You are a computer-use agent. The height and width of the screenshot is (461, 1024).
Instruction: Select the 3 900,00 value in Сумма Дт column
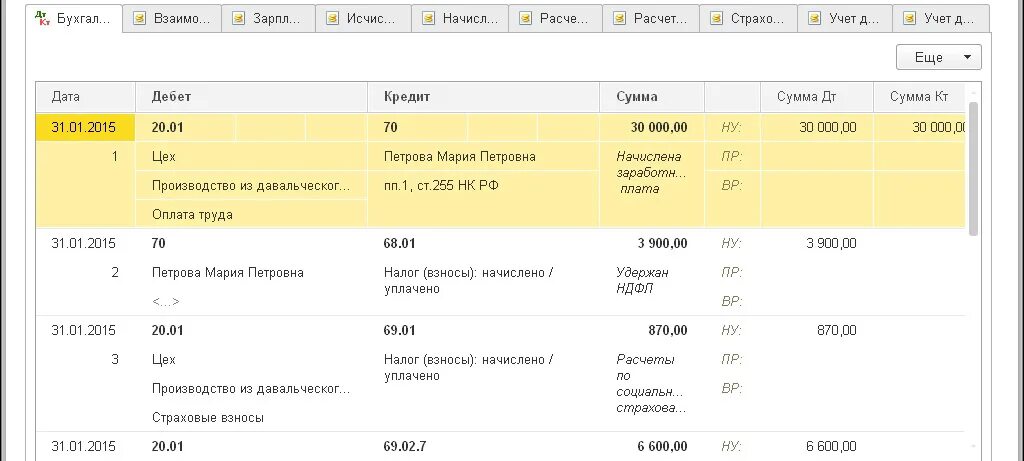point(831,244)
